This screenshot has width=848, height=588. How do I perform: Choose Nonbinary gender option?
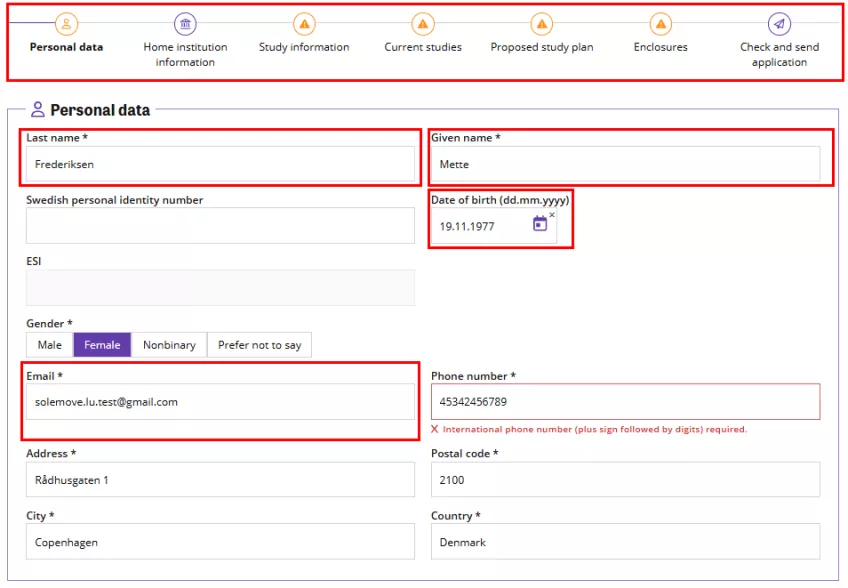click(169, 345)
